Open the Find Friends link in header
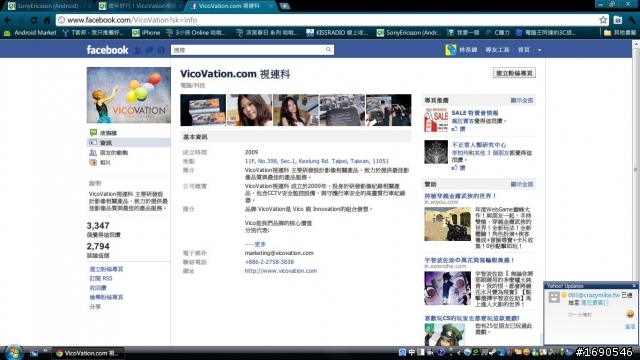This screenshot has width=640, height=360. pos(497,50)
